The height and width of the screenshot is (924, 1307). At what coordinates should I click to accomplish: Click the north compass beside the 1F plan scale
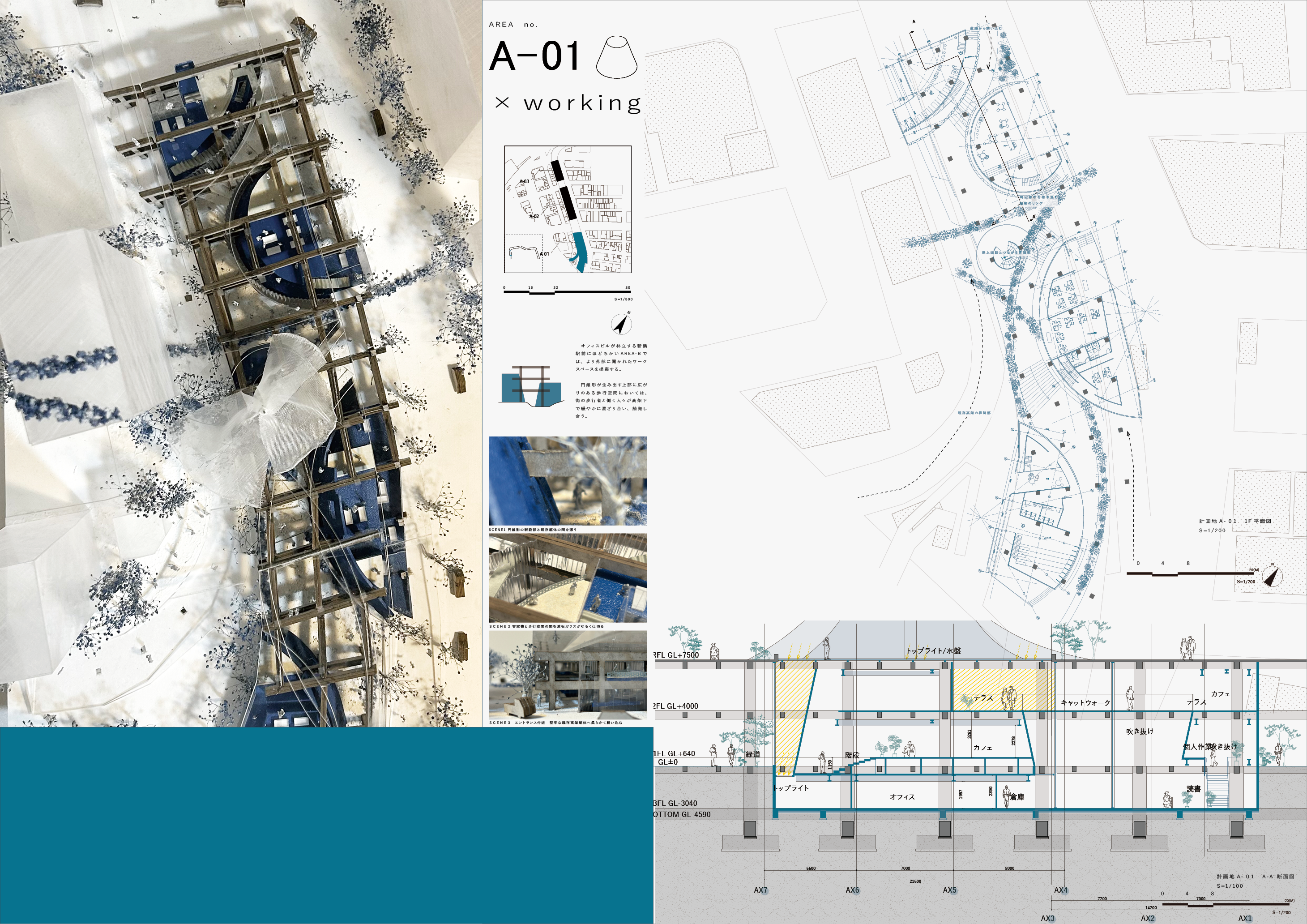click(1272, 576)
